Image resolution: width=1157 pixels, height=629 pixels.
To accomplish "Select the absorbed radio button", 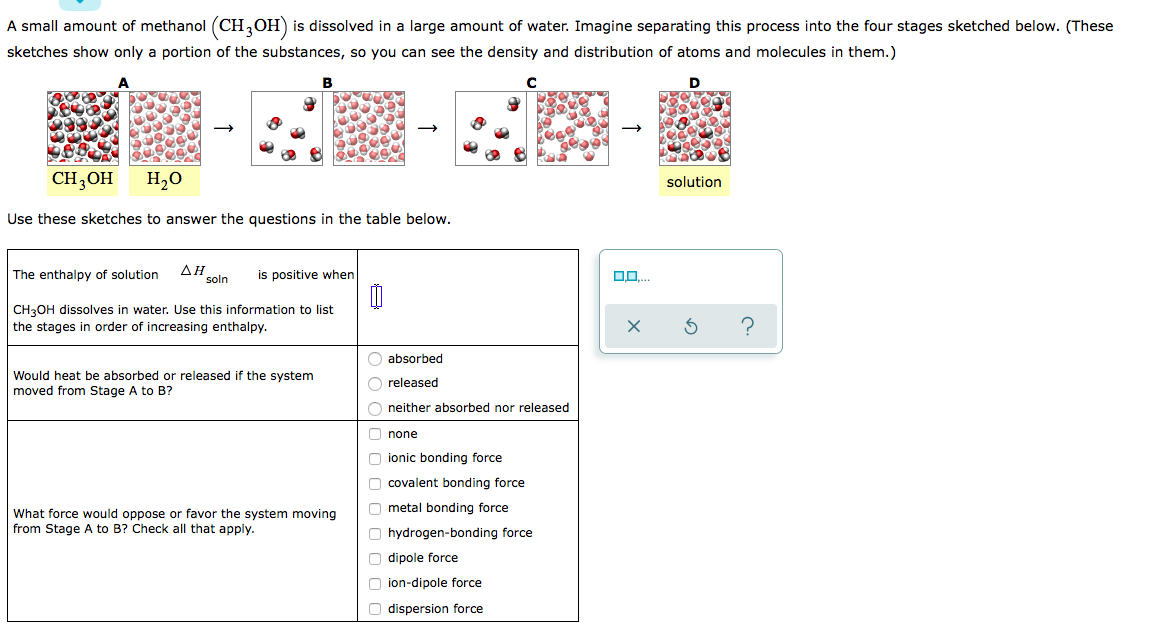I will tap(374, 358).
